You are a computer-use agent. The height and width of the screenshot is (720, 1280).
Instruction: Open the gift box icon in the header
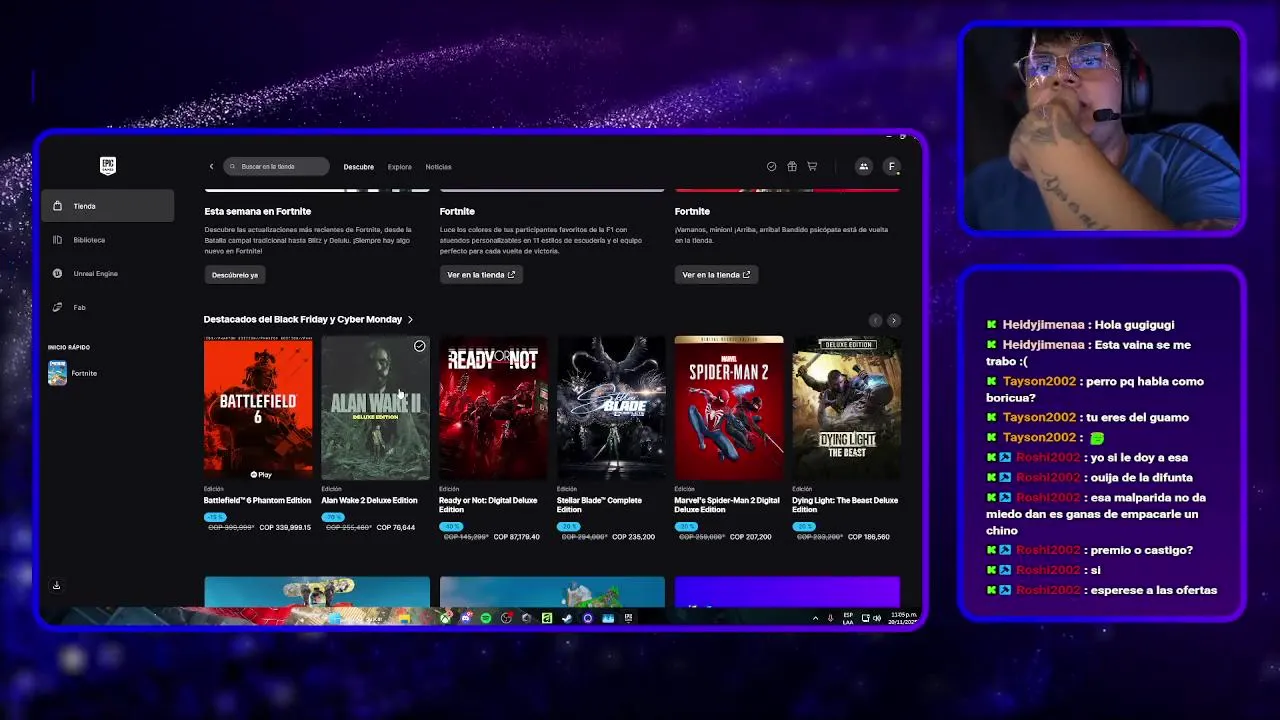[792, 167]
